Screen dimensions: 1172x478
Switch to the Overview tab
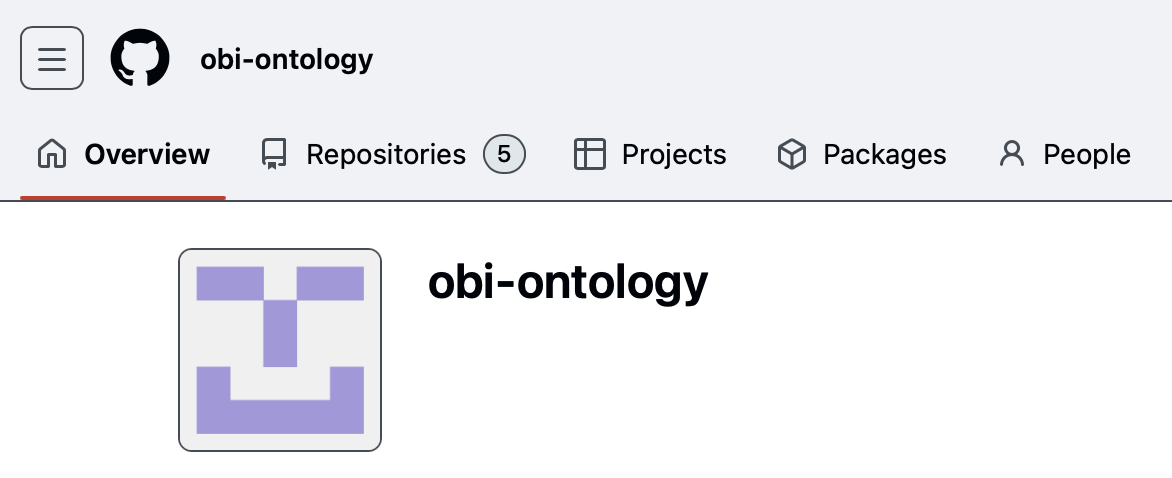(147, 154)
